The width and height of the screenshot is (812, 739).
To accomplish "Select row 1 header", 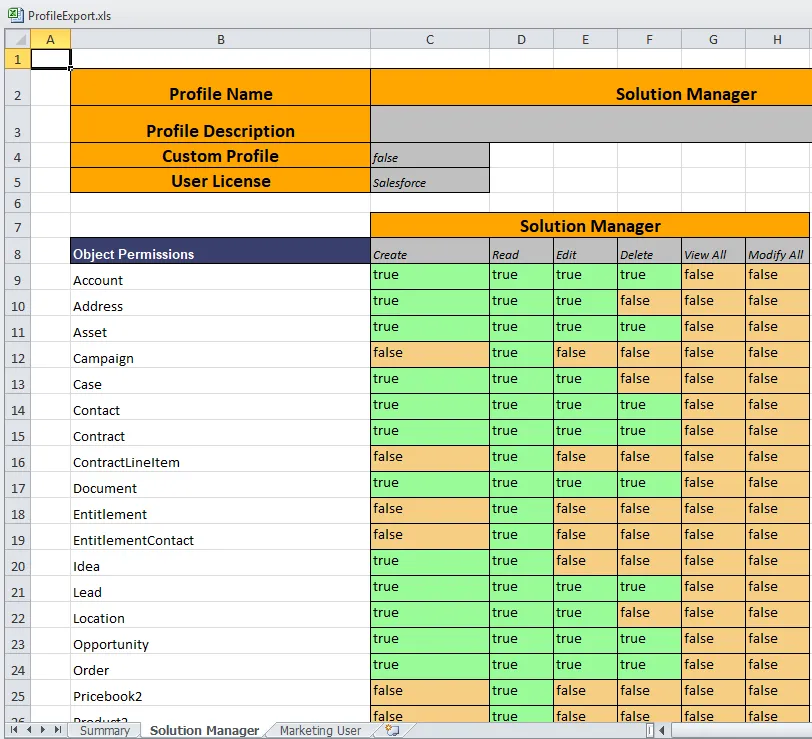I will tap(18, 59).
